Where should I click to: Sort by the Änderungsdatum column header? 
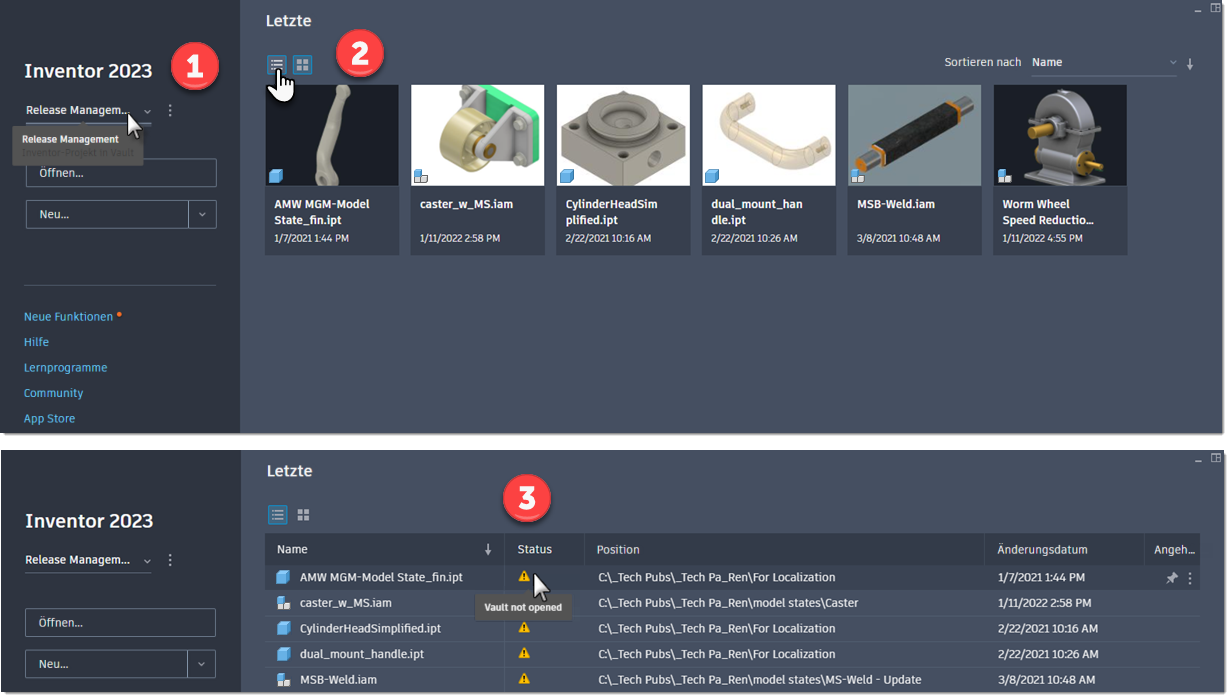point(1065,549)
